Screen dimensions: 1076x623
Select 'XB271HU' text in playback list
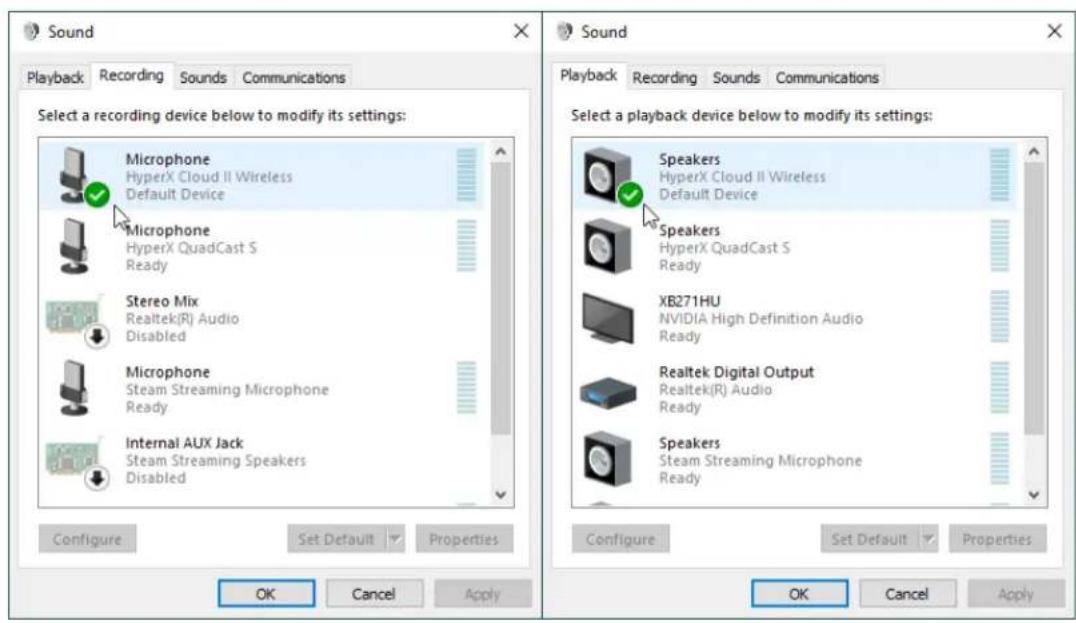(x=690, y=301)
